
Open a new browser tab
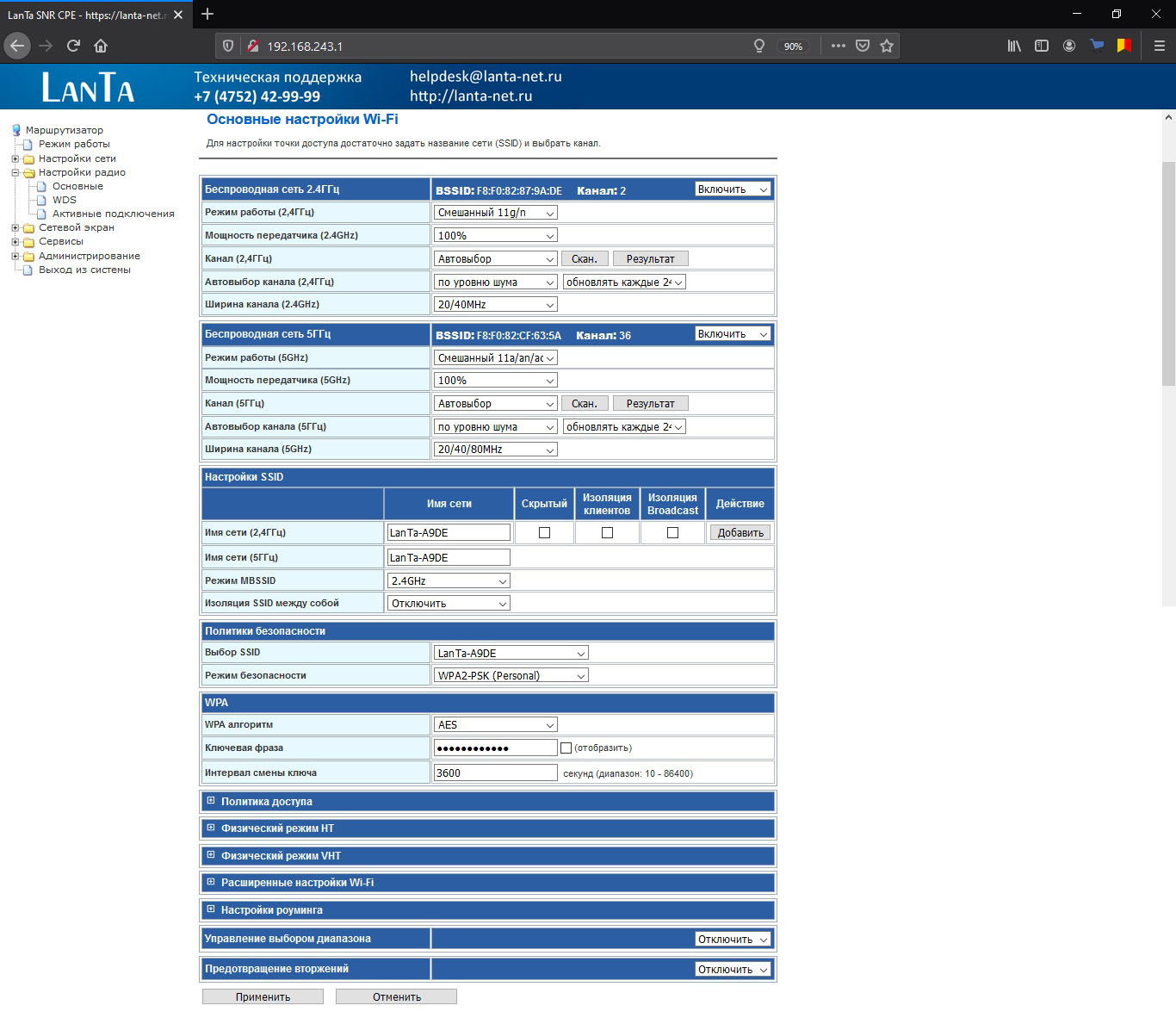[207, 14]
